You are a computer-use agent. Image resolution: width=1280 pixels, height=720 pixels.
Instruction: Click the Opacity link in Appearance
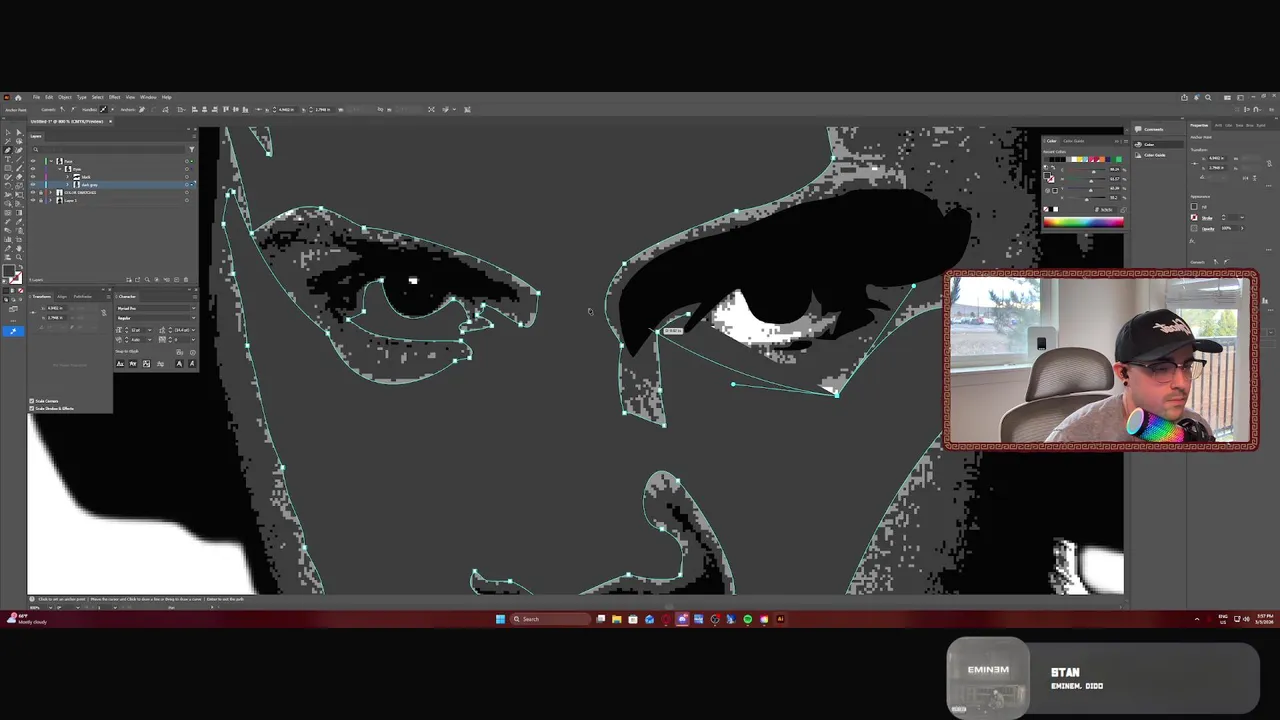(x=1208, y=229)
